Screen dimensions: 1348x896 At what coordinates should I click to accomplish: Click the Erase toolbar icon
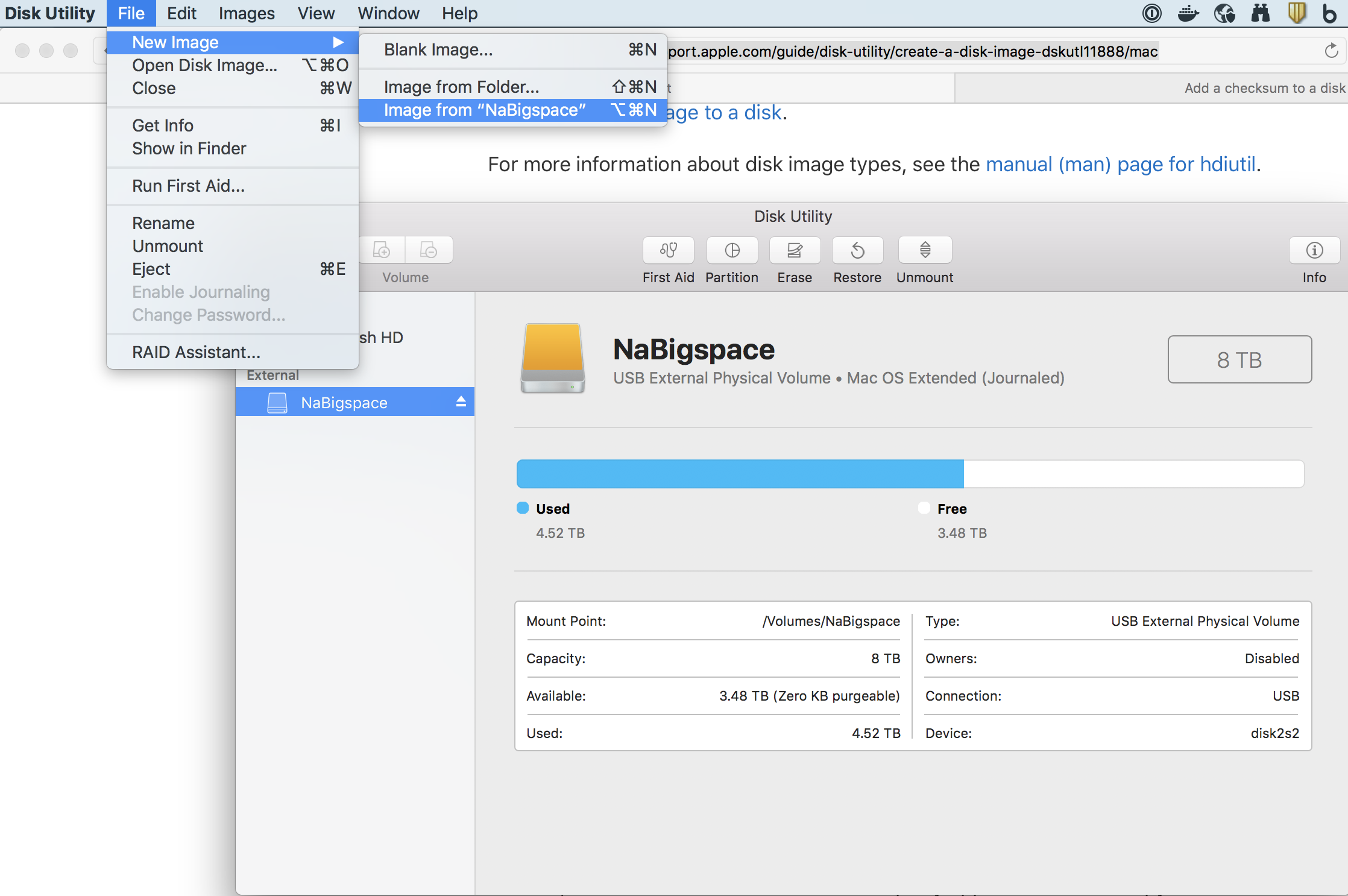[795, 250]
